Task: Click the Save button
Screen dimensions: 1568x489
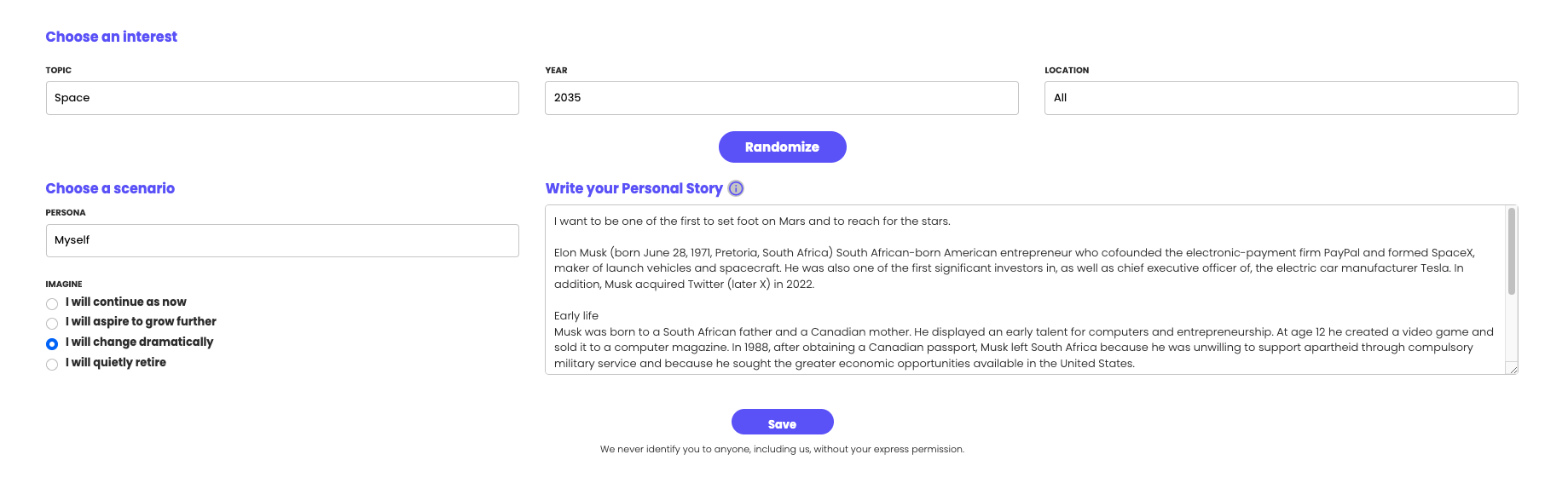Action: (782, 423)
